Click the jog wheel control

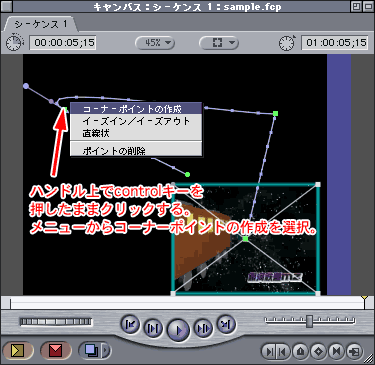click(56, 322)
